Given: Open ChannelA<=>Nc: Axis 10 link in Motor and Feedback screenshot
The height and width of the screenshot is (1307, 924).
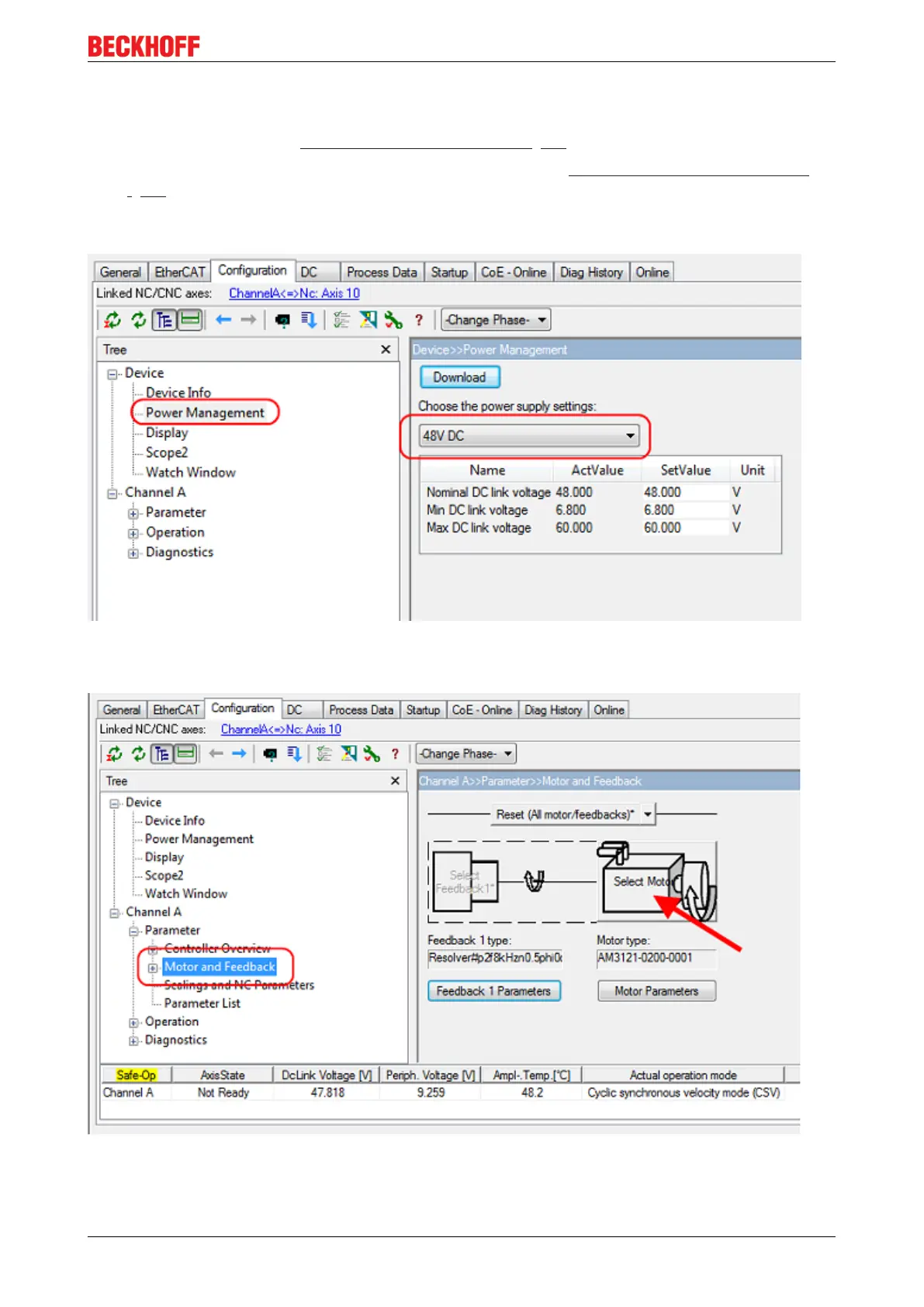Looking at the screenshot, I should click(281, 730).
